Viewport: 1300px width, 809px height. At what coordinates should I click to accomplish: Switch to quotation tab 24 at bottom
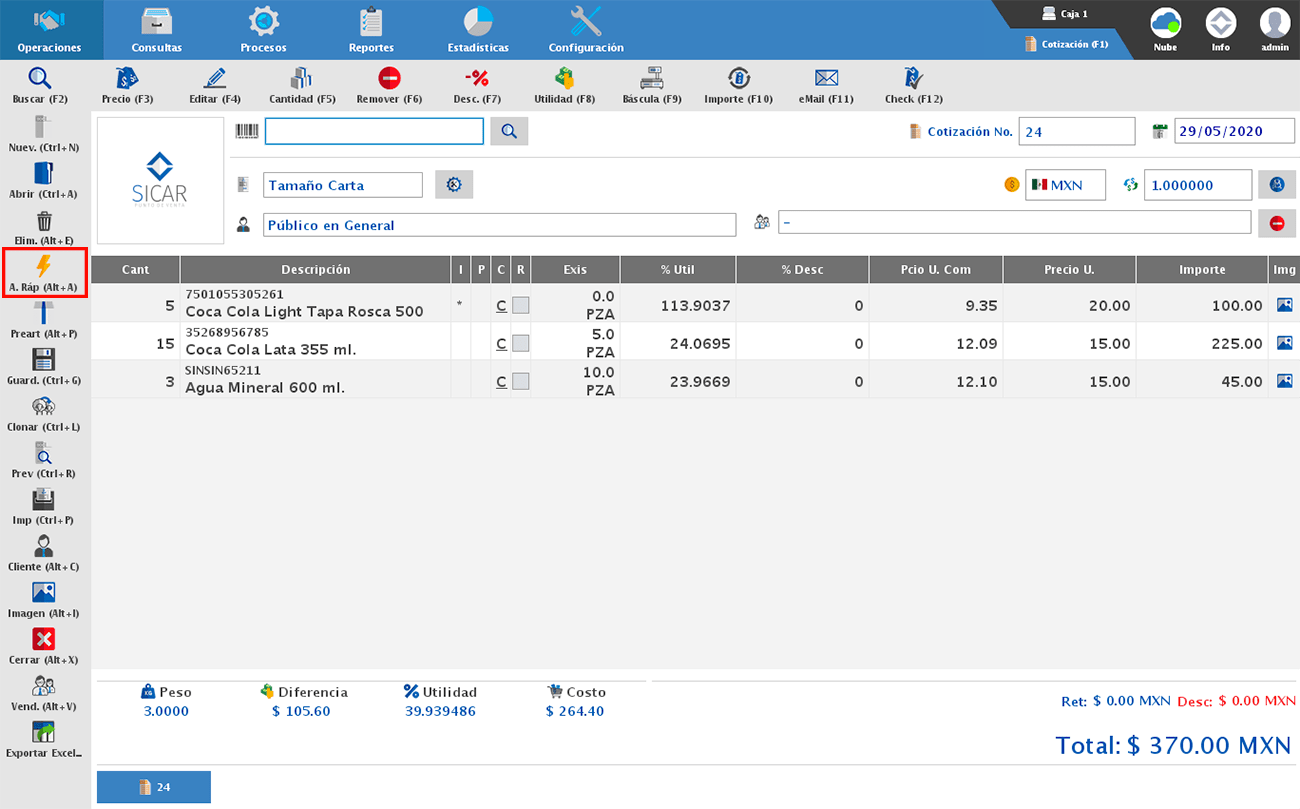154,787
